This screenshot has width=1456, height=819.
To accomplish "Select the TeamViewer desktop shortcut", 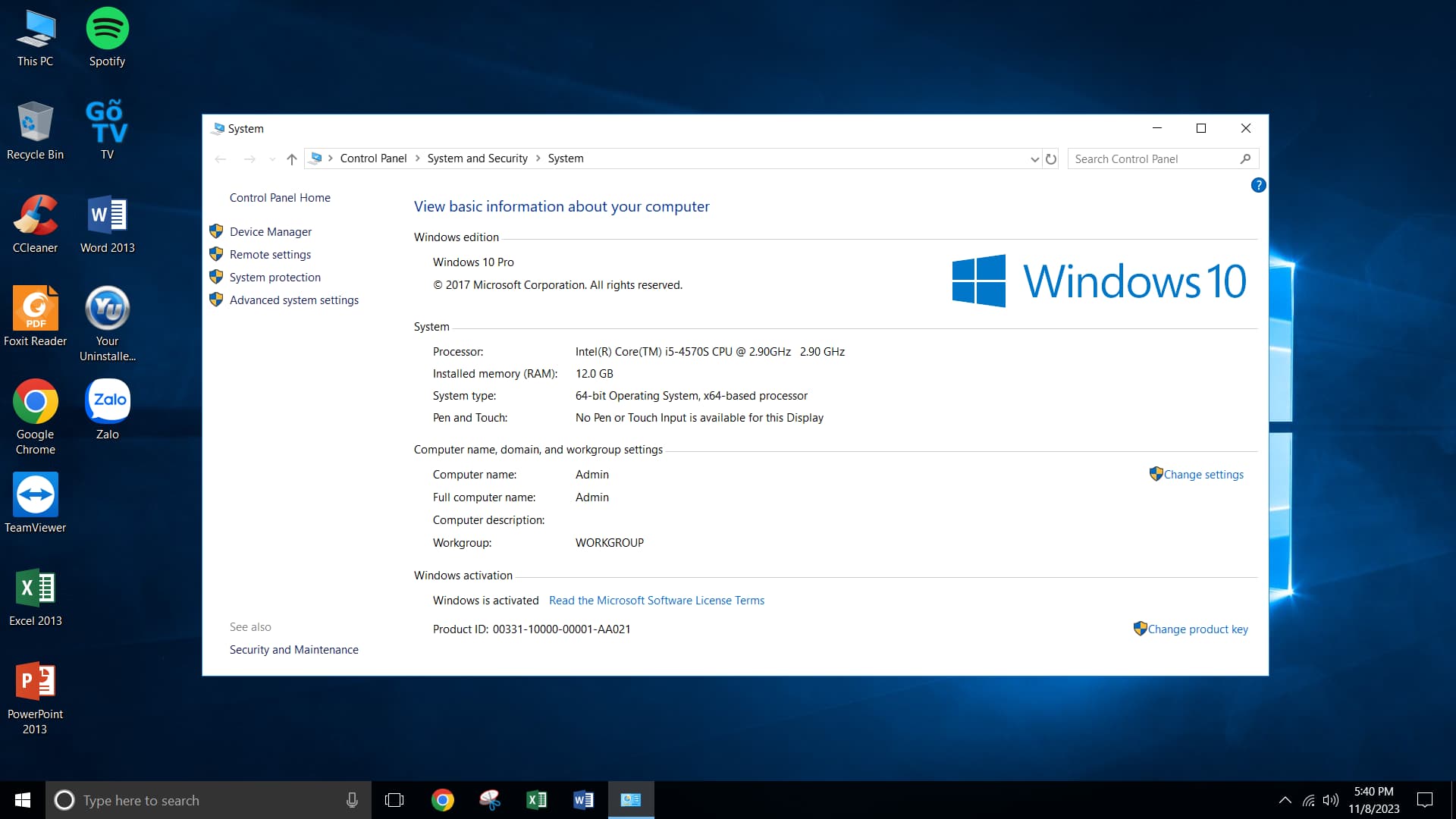I will (35, 504).
